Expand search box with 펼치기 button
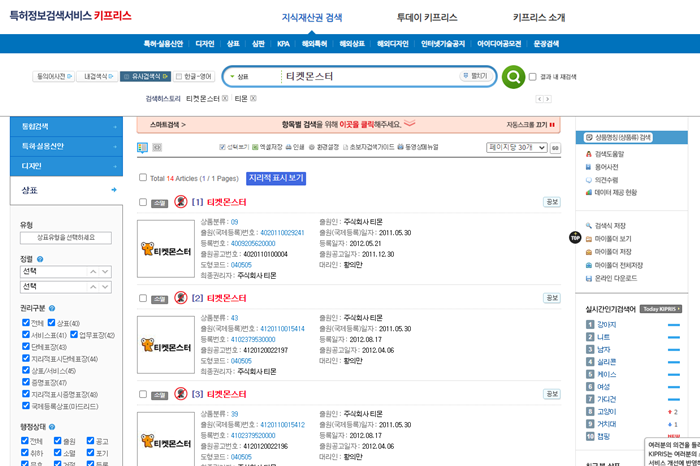700x466 pixels. click(476, 76)
